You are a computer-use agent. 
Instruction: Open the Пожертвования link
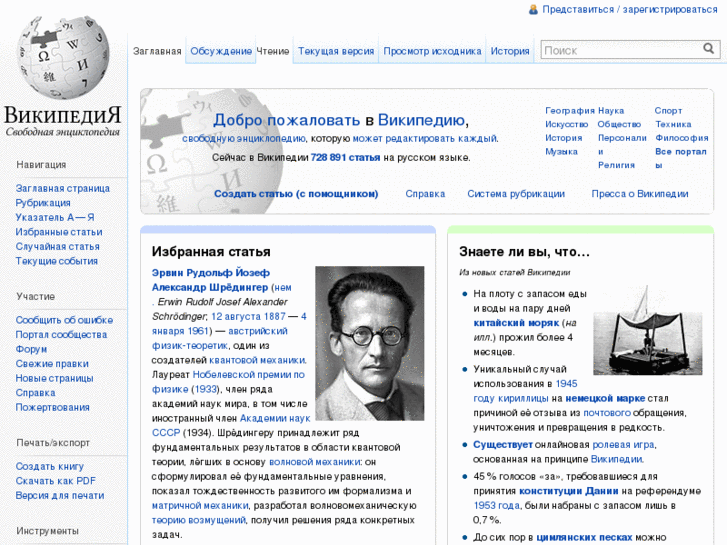click(x=52, y=407)
